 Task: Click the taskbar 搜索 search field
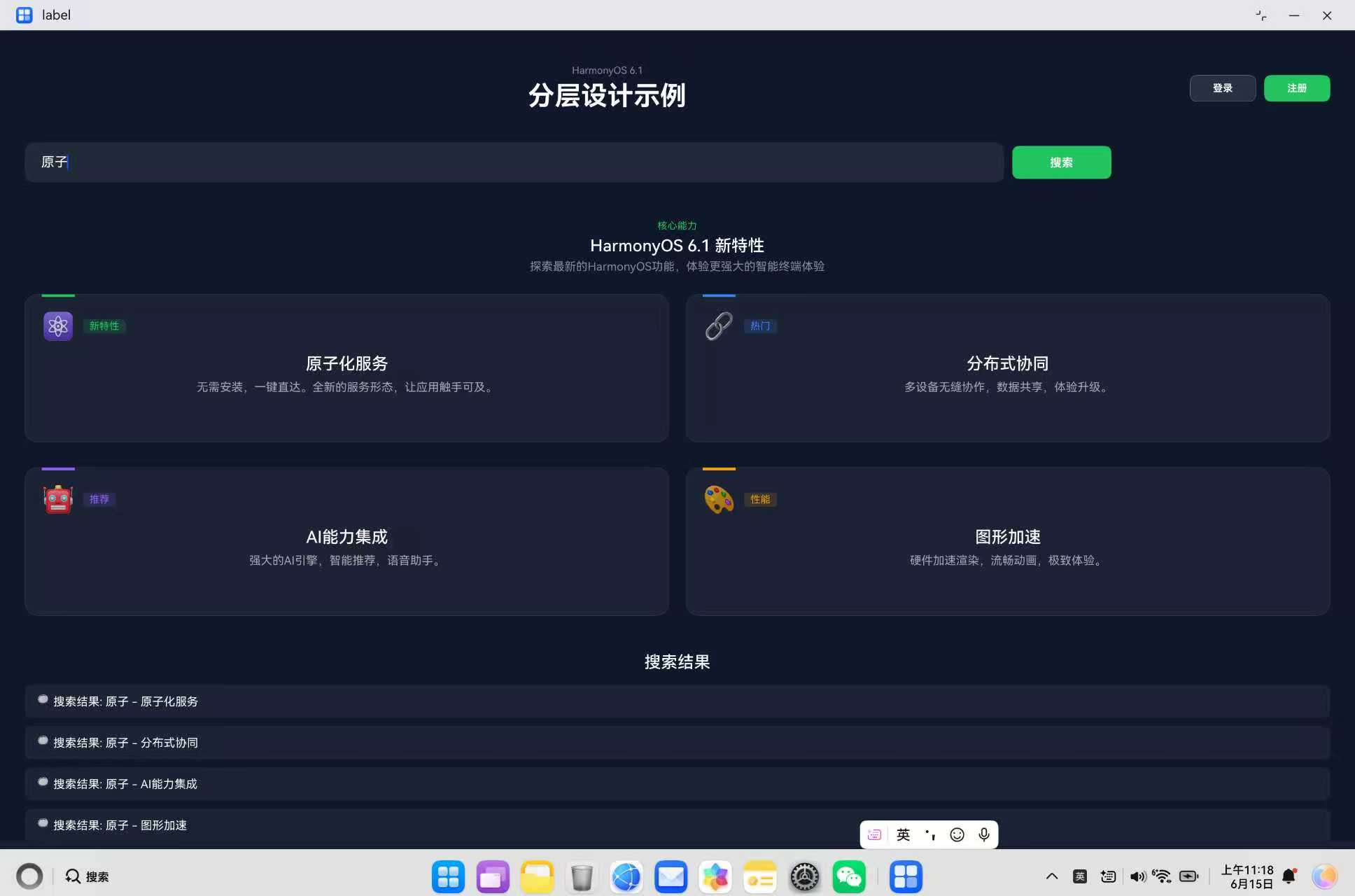click(x=87, y=876)
